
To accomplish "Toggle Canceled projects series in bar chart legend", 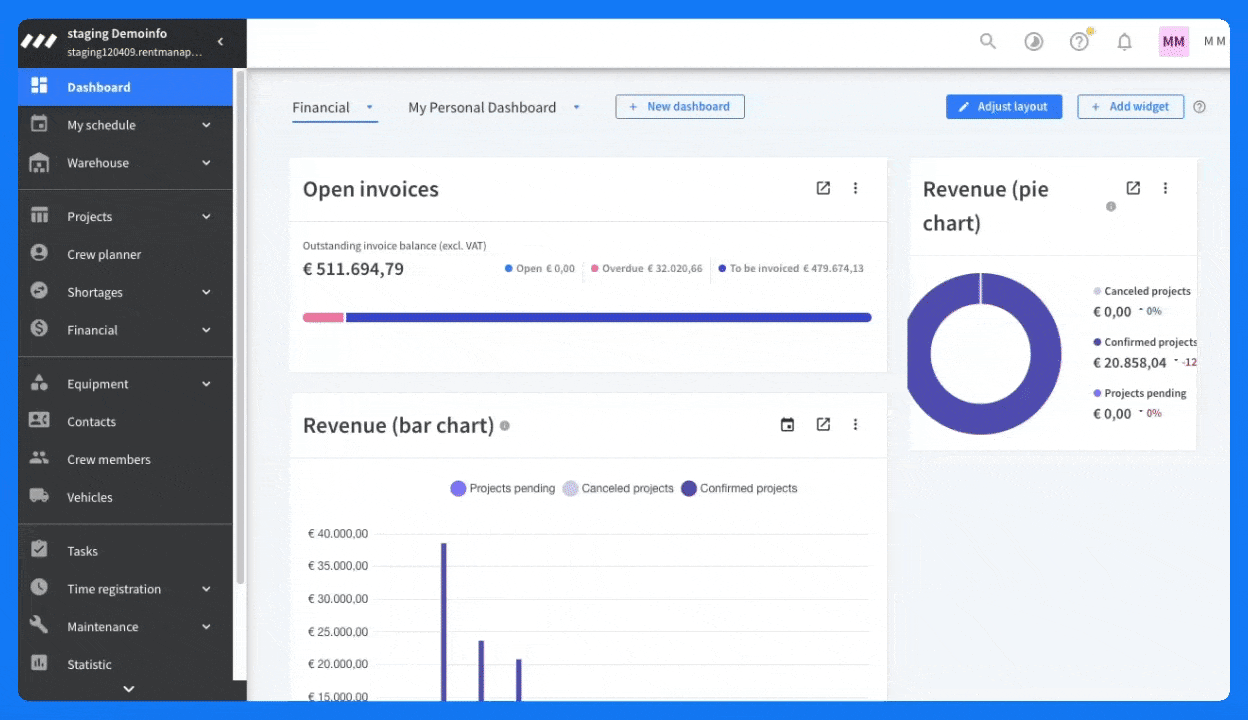I will (618, 489).
